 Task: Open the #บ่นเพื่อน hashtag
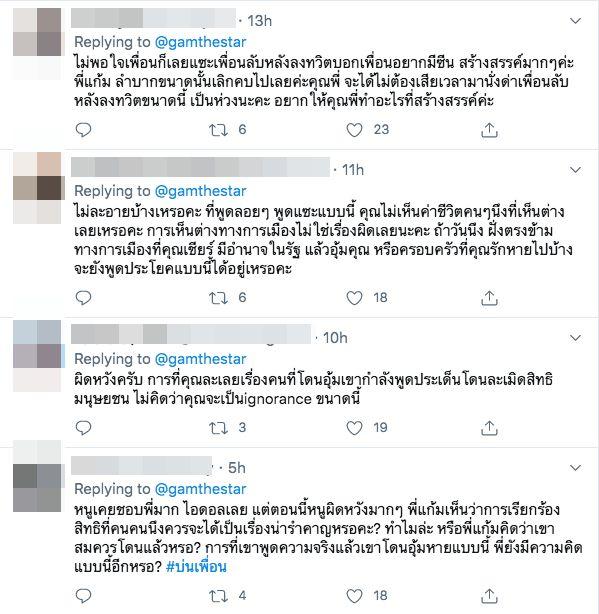pyautogui.click(x=196, y=567)
